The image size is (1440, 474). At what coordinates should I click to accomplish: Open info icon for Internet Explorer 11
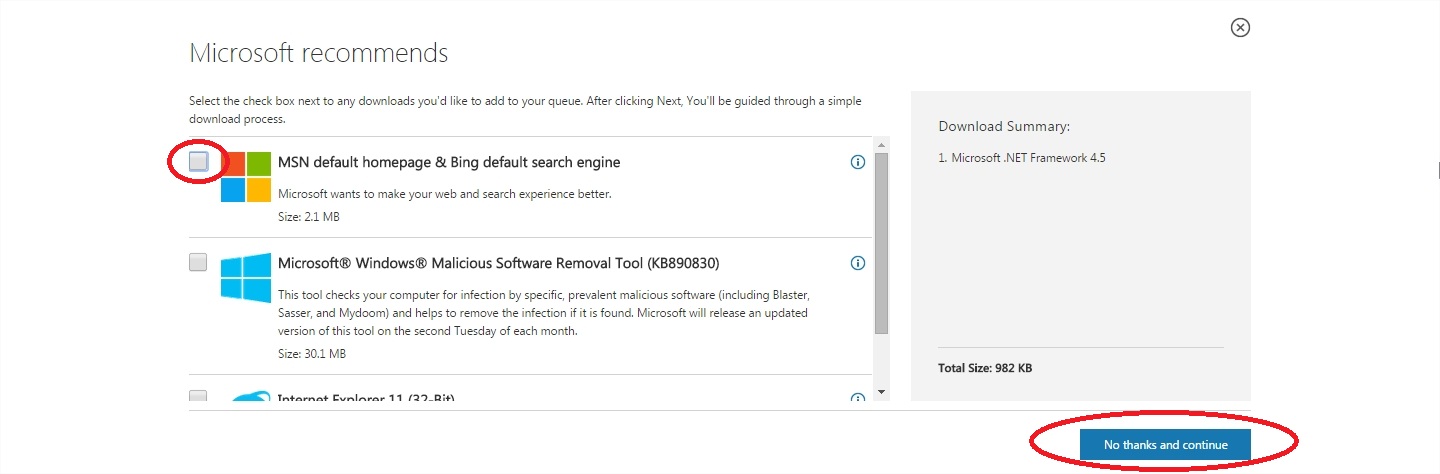(x=857, y=399)
